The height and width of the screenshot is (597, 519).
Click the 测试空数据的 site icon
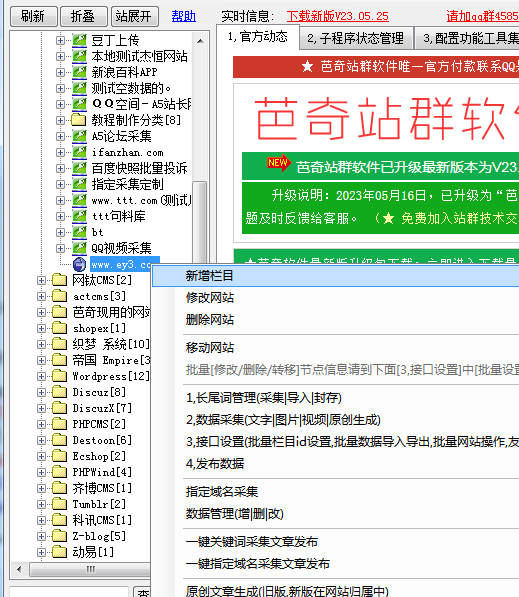[79, 88]
